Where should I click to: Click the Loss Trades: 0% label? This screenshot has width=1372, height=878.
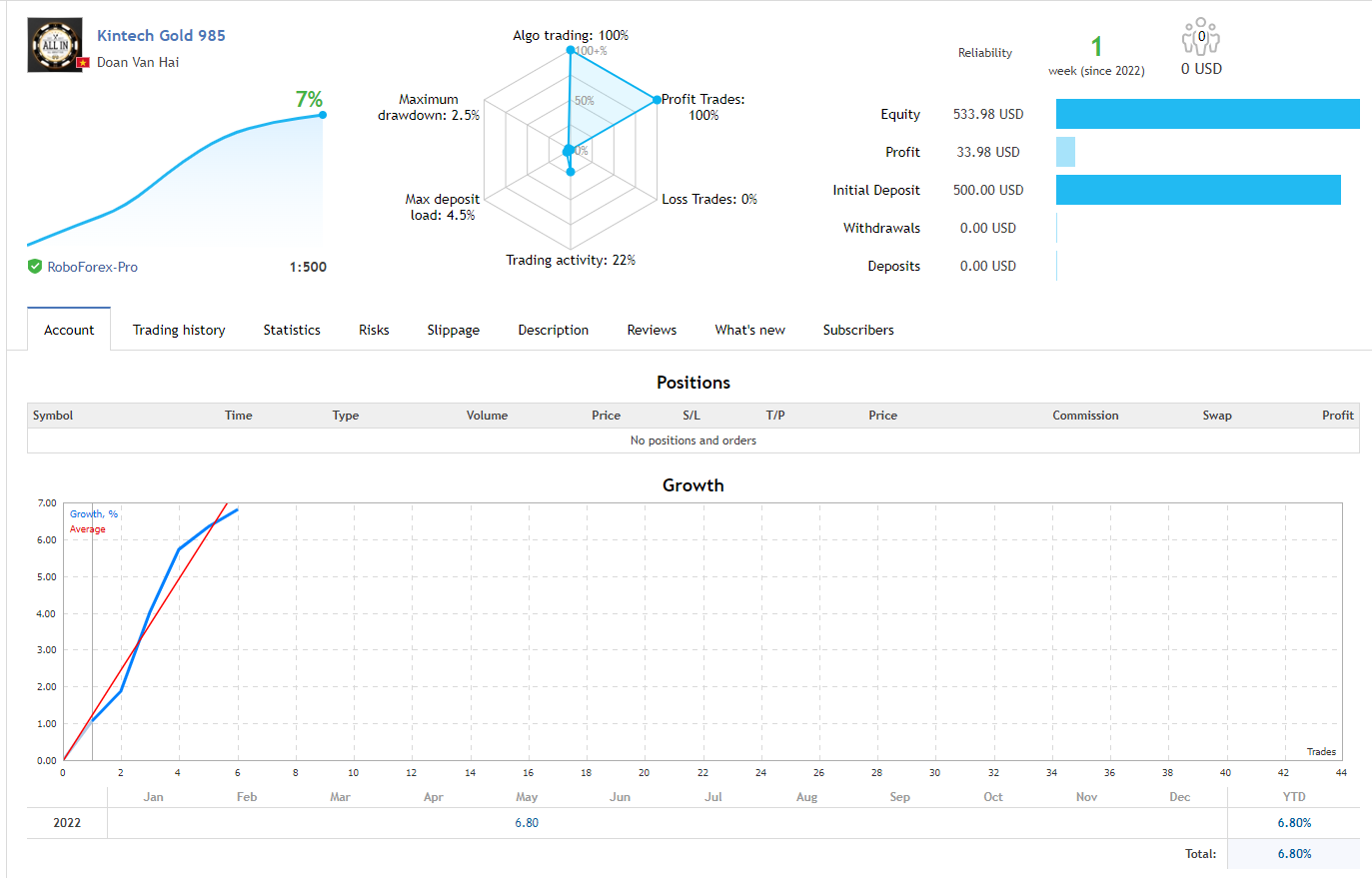tap(709, 199)
